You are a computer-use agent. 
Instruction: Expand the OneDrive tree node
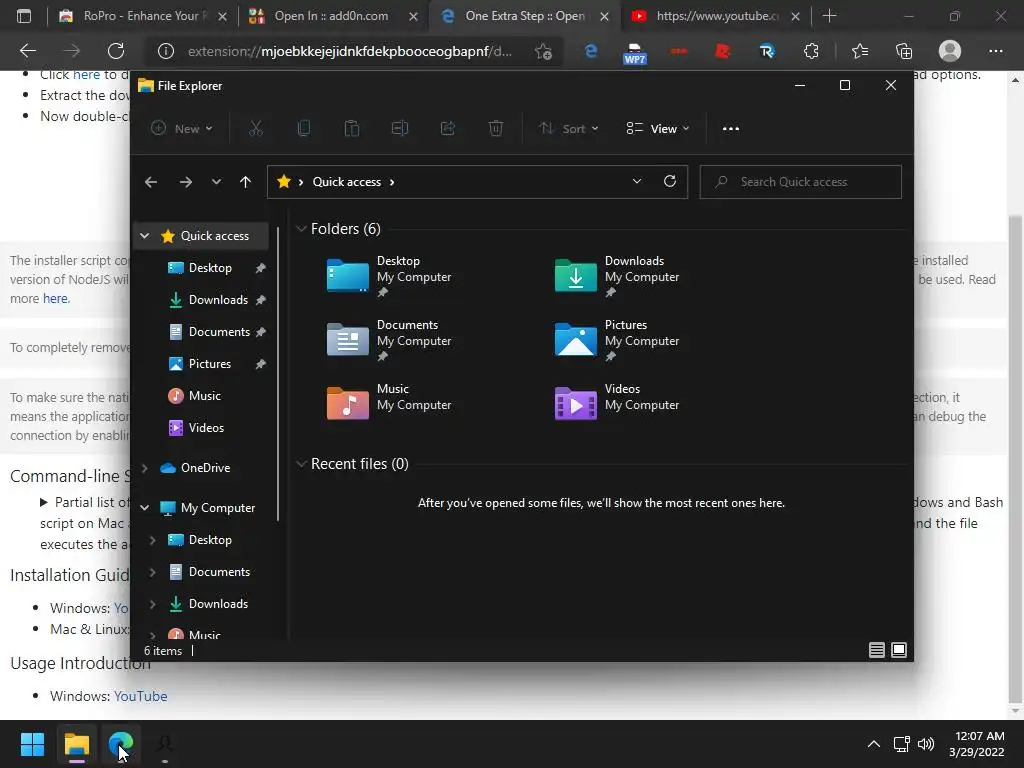click(x=144, y=468)
